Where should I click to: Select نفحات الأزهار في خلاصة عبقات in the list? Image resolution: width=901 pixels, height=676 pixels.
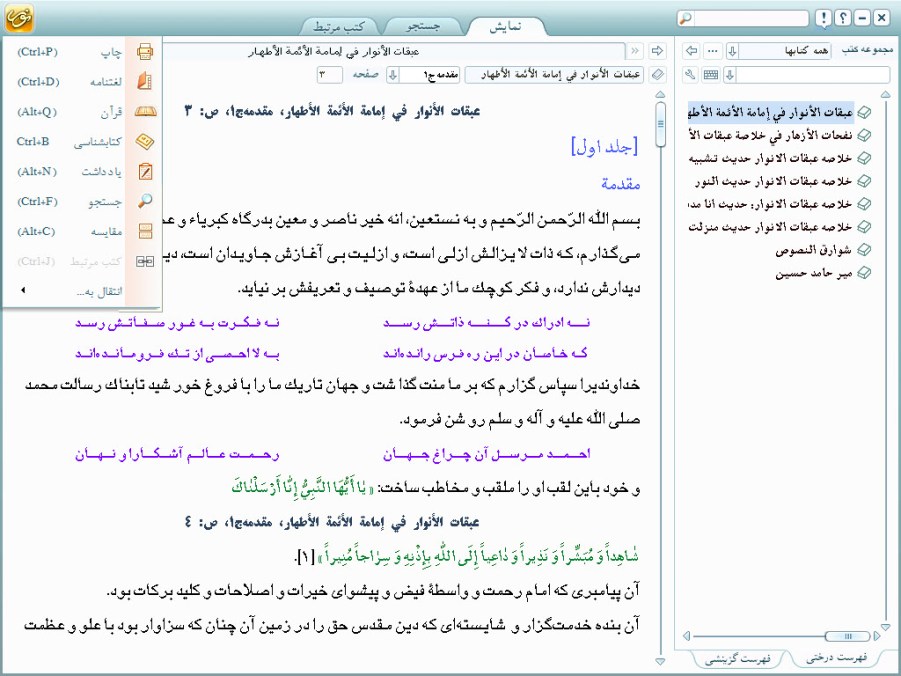(770, 136)
